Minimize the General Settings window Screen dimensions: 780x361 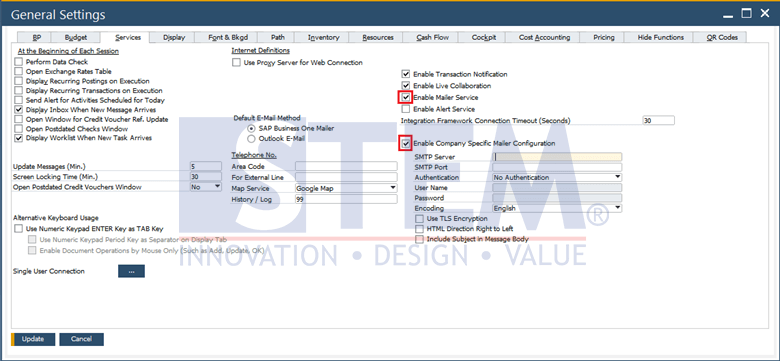728,15
